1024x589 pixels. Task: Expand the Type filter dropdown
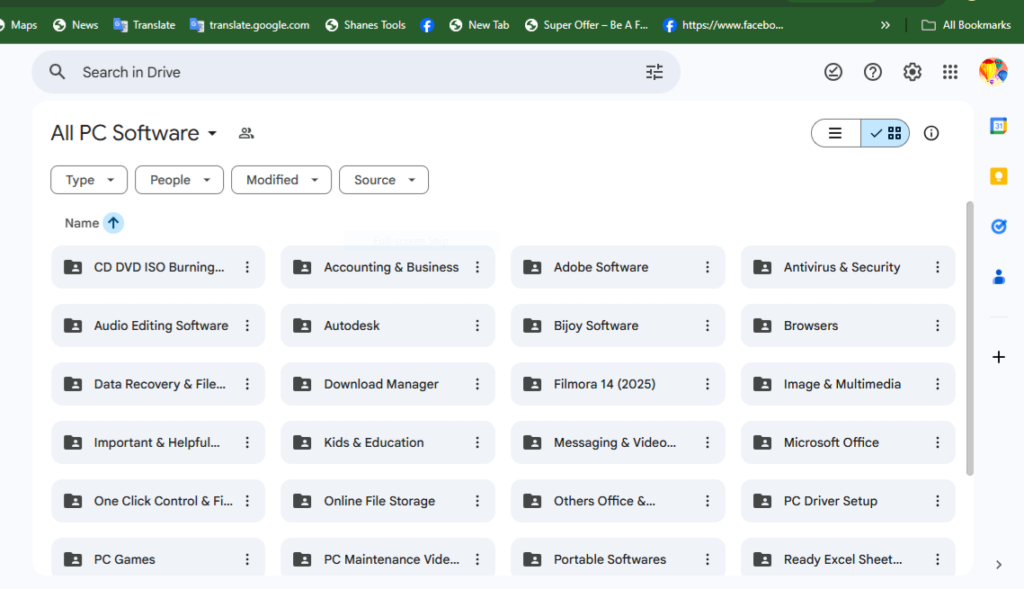pyautogui.click(x=89, y=180)
